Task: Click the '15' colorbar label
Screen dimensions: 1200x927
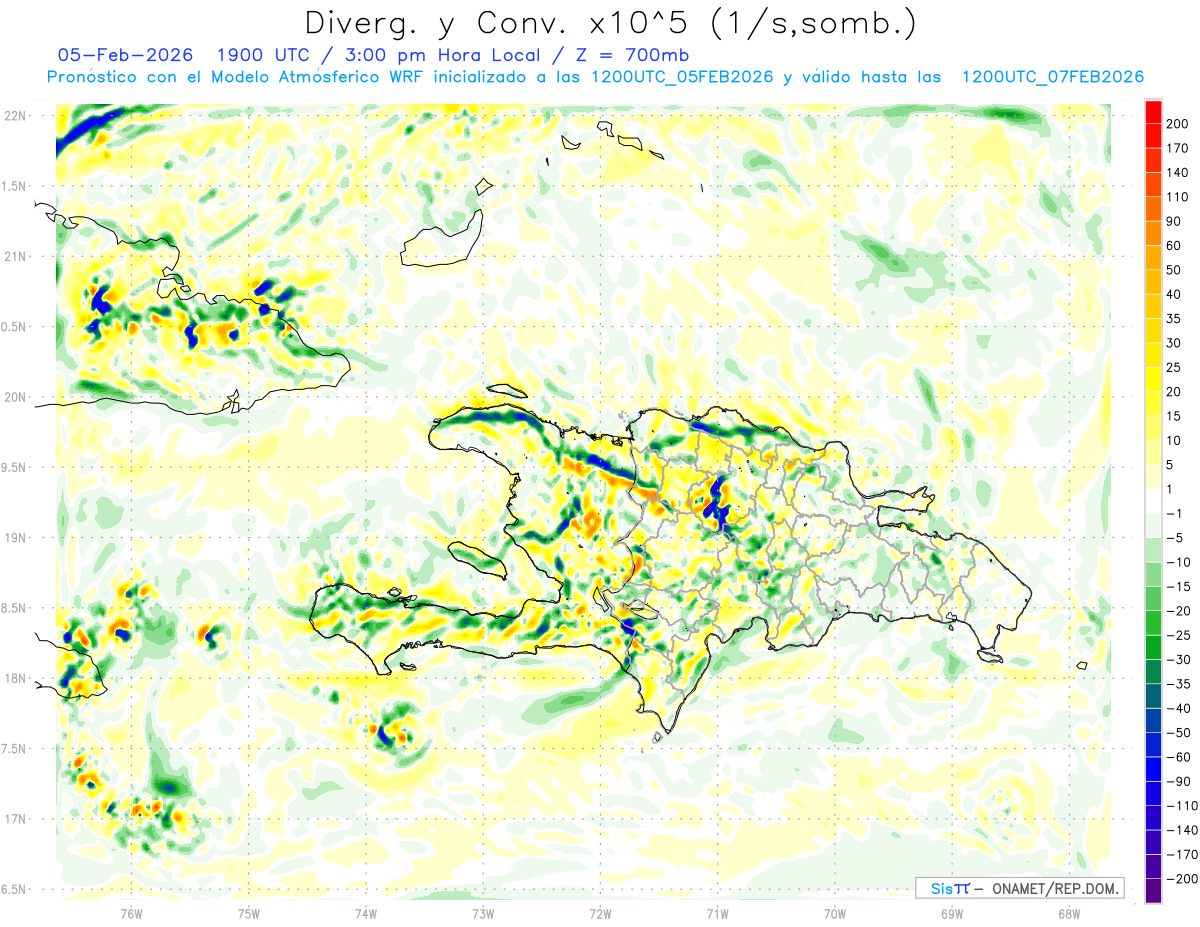Action: click(x=1174, y=416)
